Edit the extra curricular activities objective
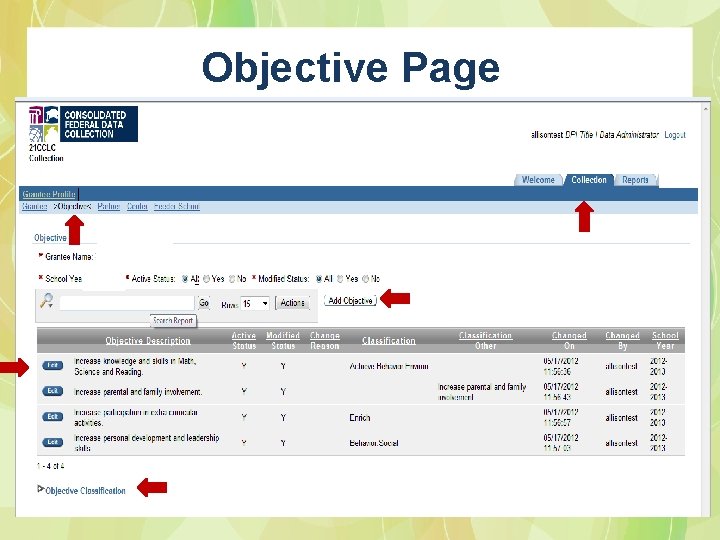Image resolution: width=720 pixels, height=540 pixels. tap(52, 417)
